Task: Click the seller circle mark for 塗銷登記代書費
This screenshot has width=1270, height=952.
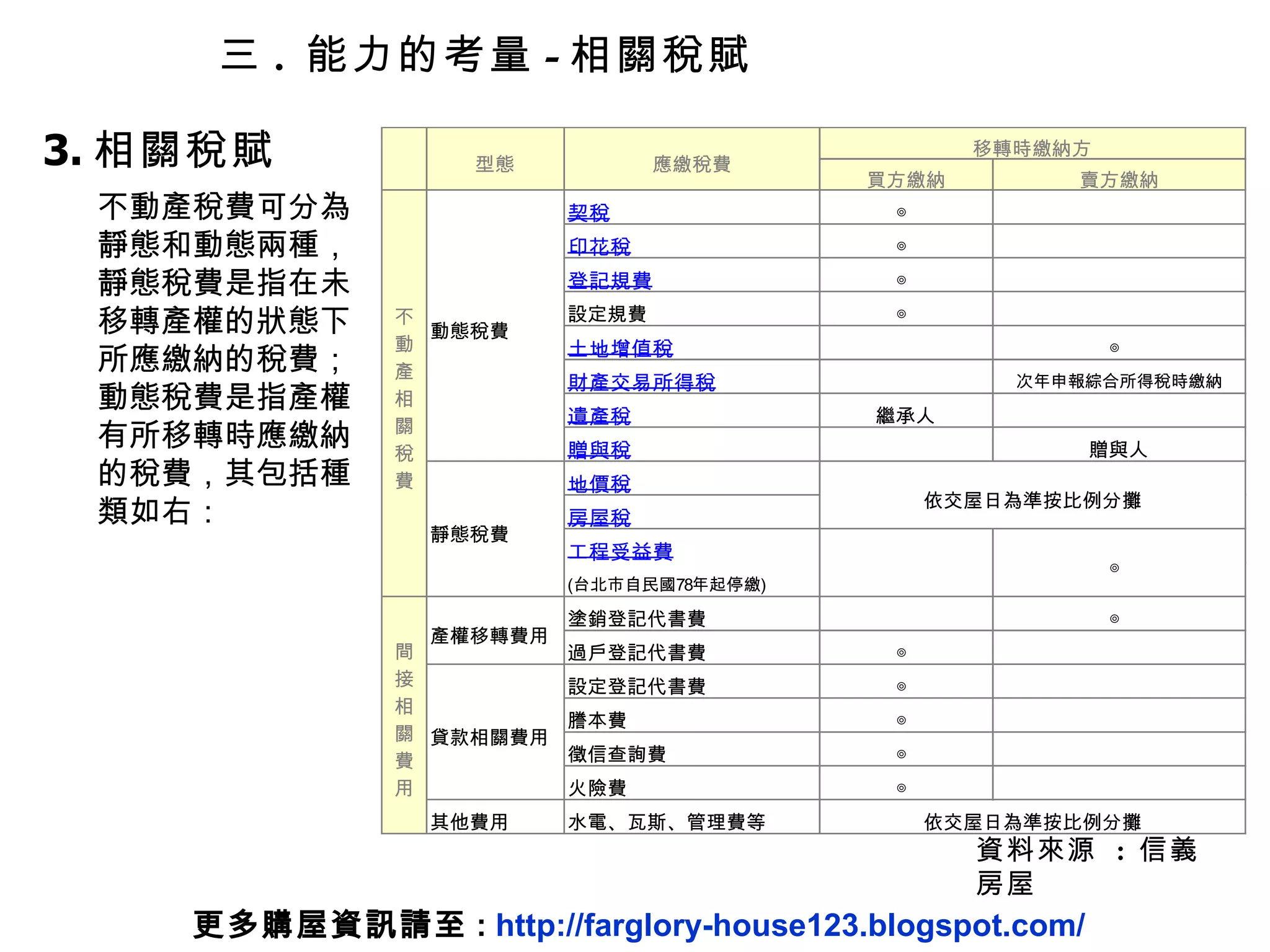Action: click(x=1114, y=619)
